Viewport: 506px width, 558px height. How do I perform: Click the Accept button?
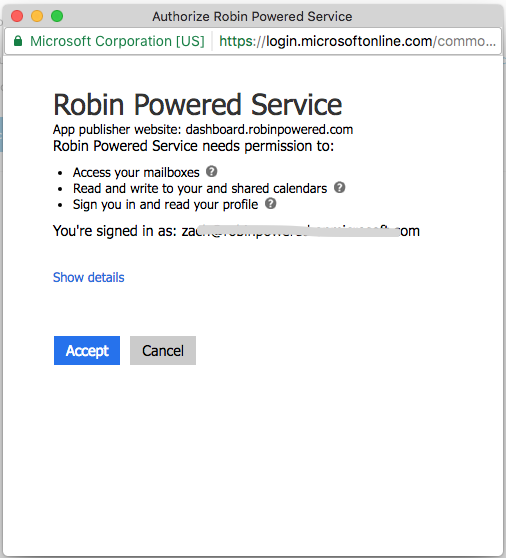pyautogui.click(x=87, y=351)
